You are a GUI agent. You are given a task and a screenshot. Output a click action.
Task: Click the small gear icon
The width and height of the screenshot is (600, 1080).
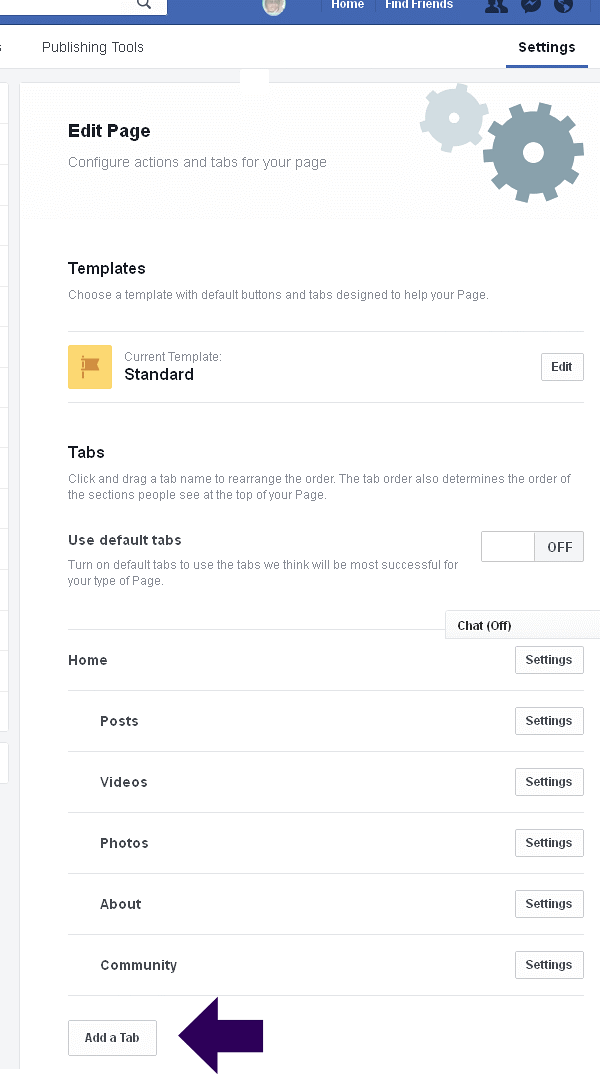pos(453,118)
